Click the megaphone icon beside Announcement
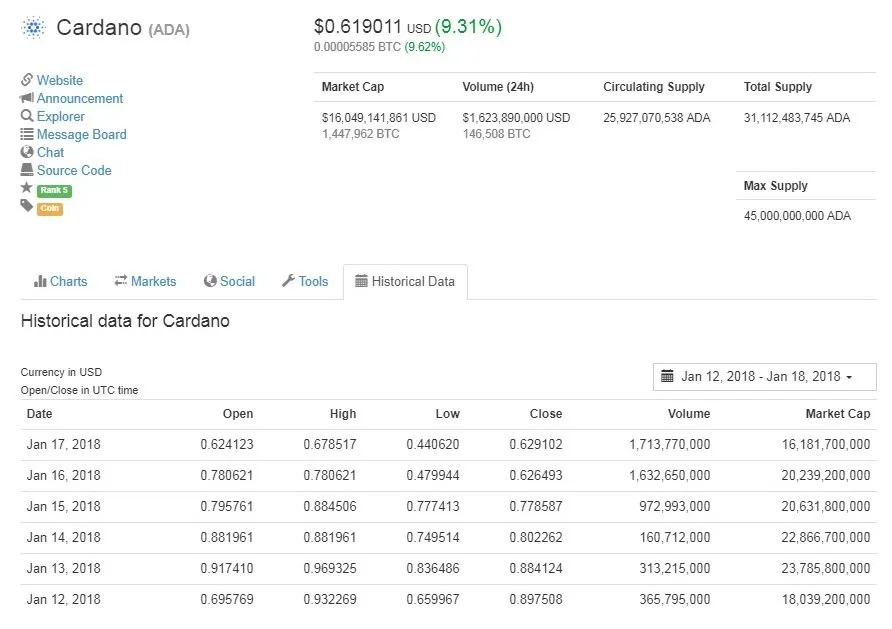This screenshot has width=892, height=629. (x=27, y=98)
